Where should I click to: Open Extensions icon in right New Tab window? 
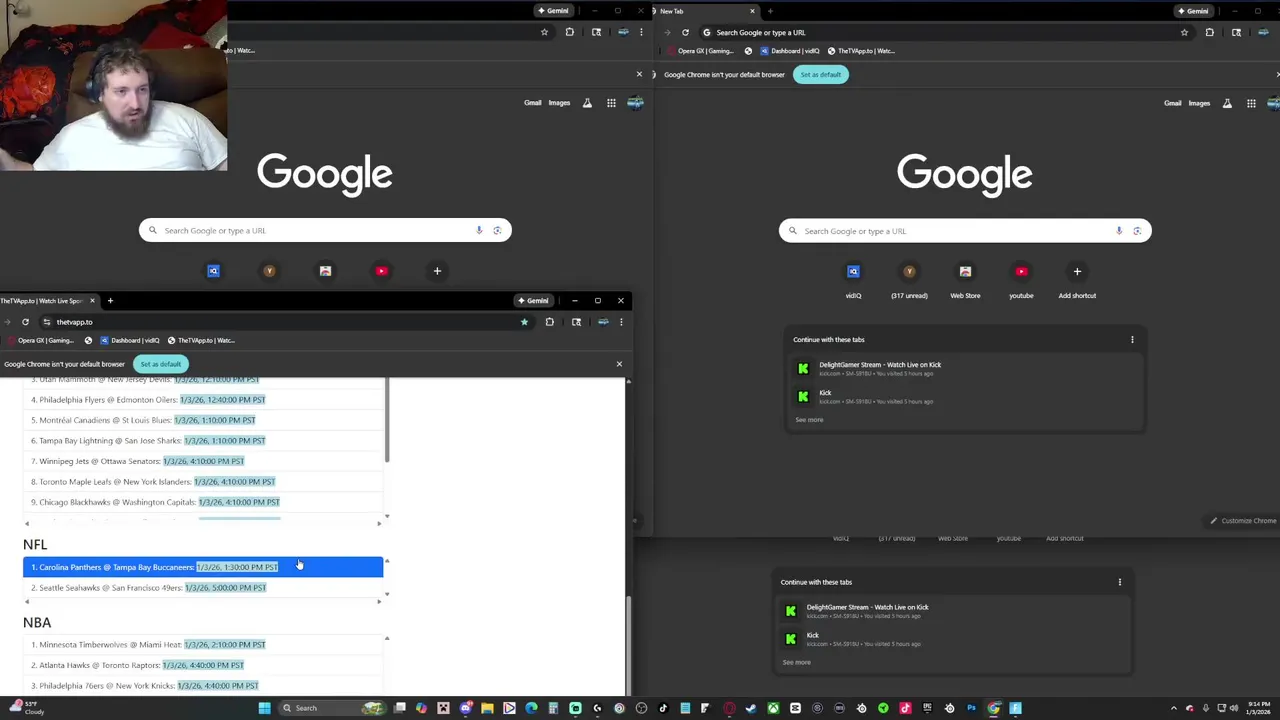(x=1209, y=32)
